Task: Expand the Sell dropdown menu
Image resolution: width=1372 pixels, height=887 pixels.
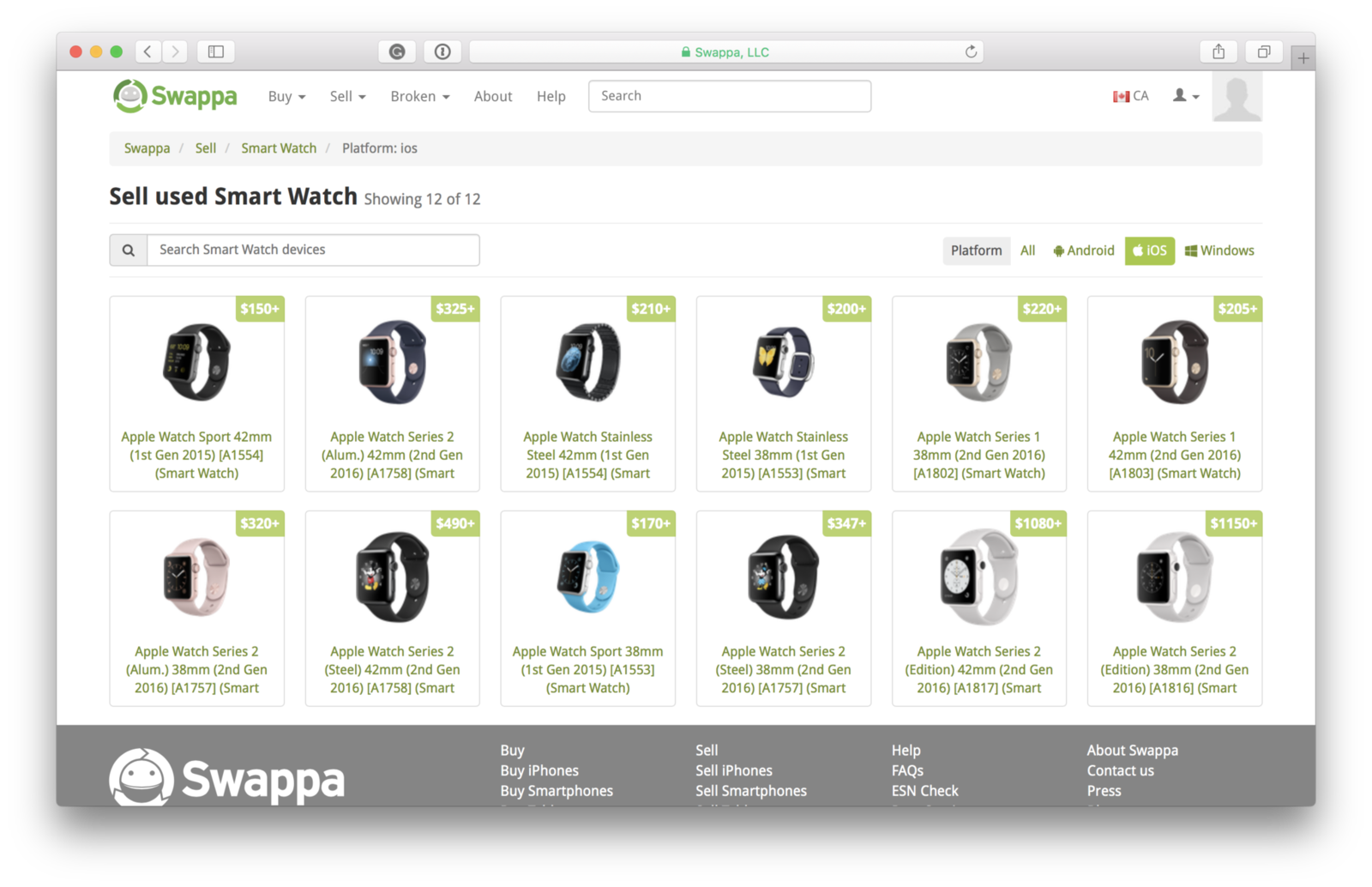Action: point(347,96)
